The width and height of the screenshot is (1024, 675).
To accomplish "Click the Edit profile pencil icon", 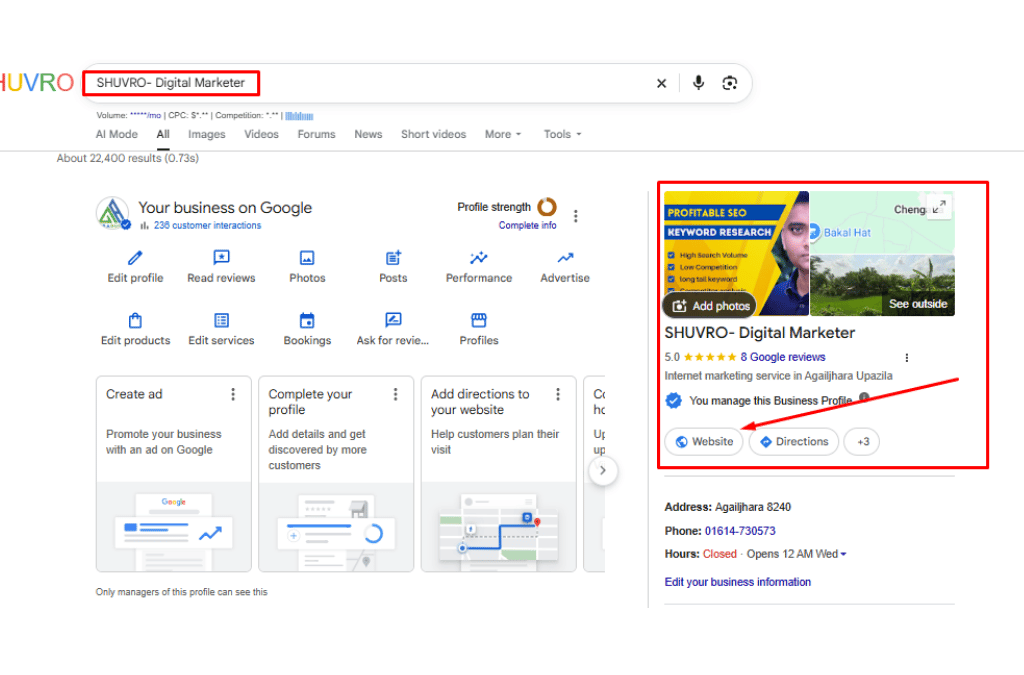I will [135, 258].
